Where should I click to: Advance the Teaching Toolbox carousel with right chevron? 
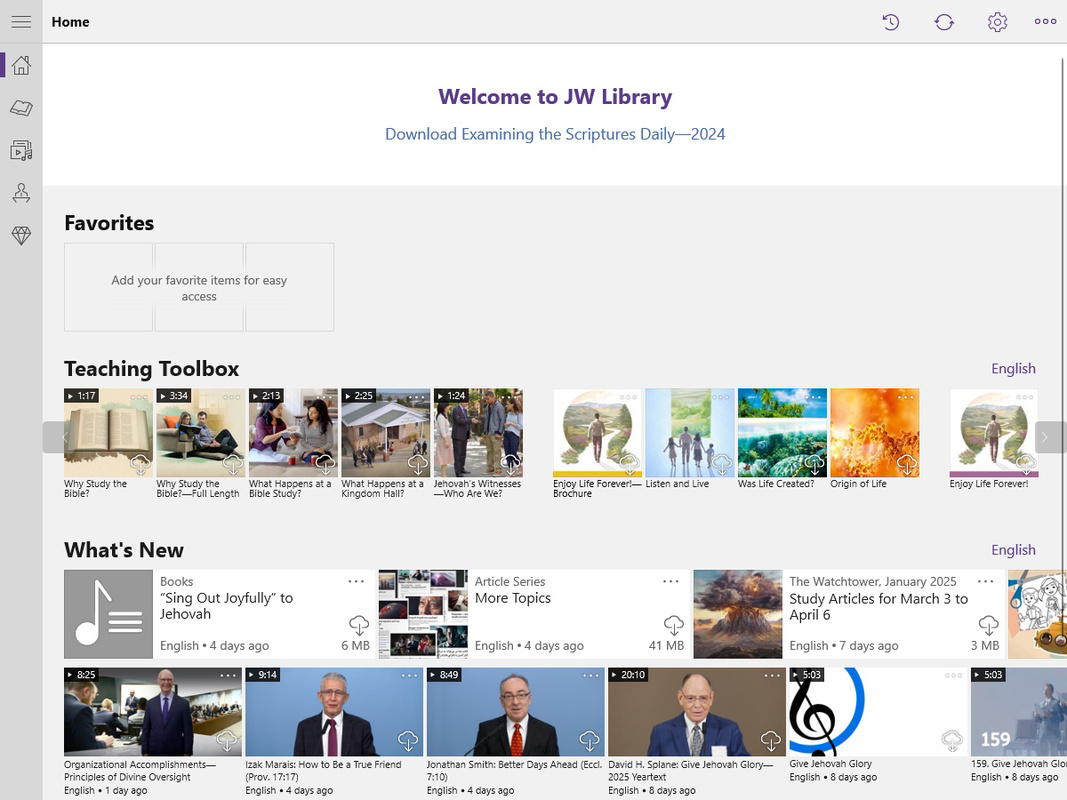[x=1044, y=437]
